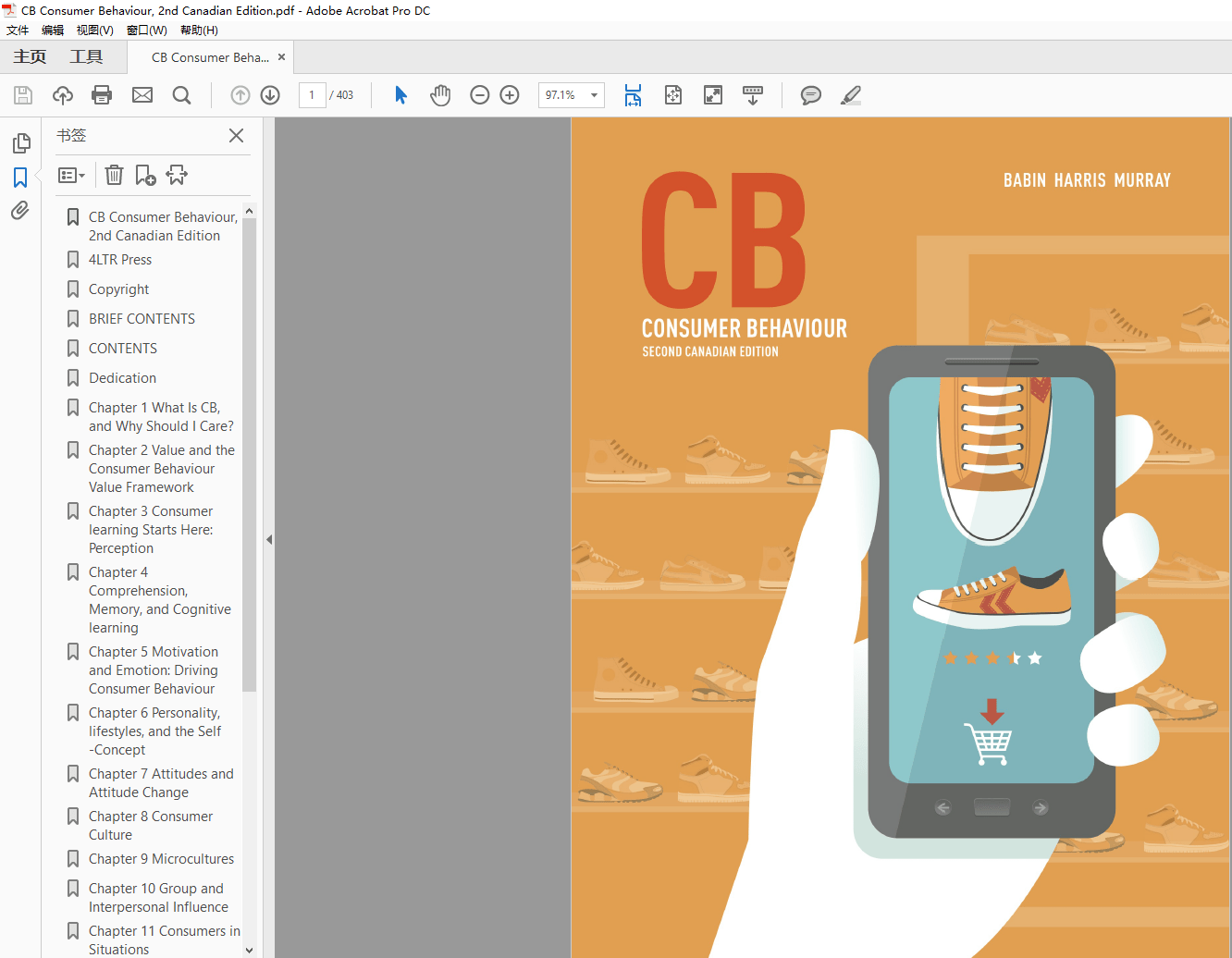Add a comment with speech bubble icon
This screenshot has height=958, width=1232.
tap(811, 95)
